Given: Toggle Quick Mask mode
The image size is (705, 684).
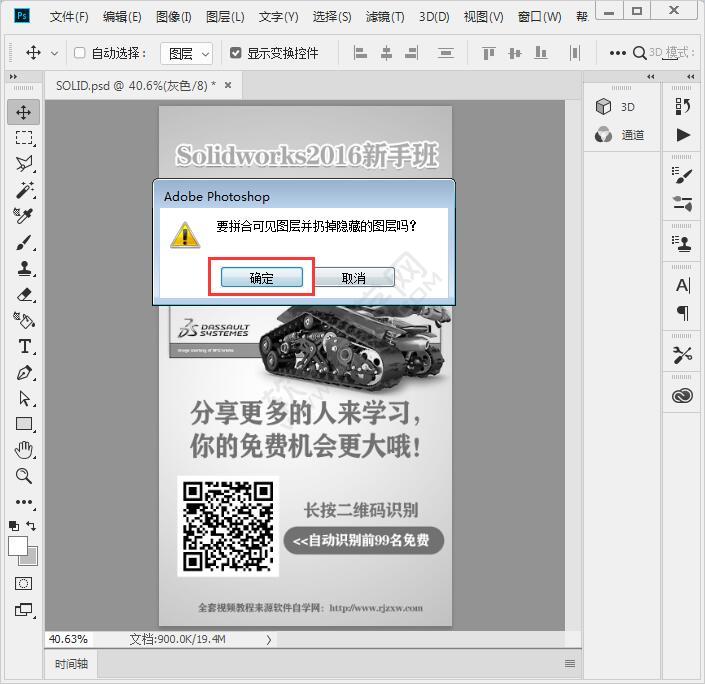Looking at the screenshot, I should (x=24, y=583).
